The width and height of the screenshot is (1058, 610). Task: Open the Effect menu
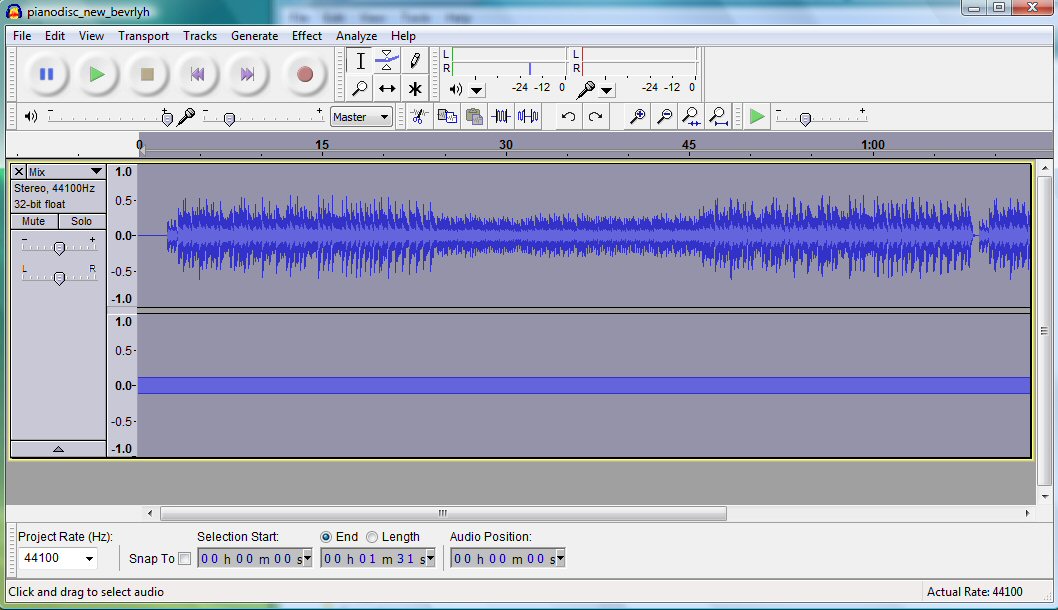tap(307, 36)
